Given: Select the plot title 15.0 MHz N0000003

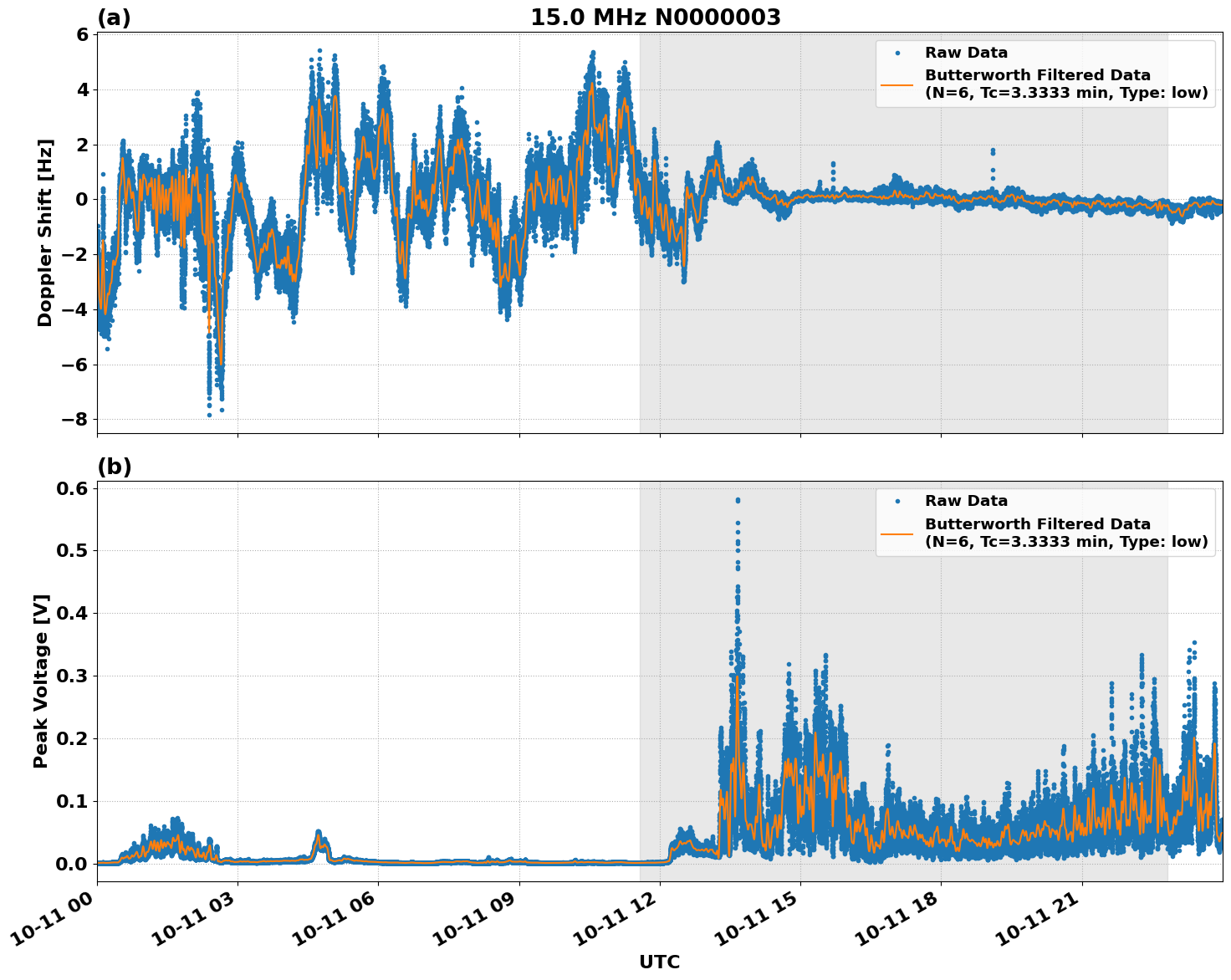Looking at the screenshot, I should (657, 17).
